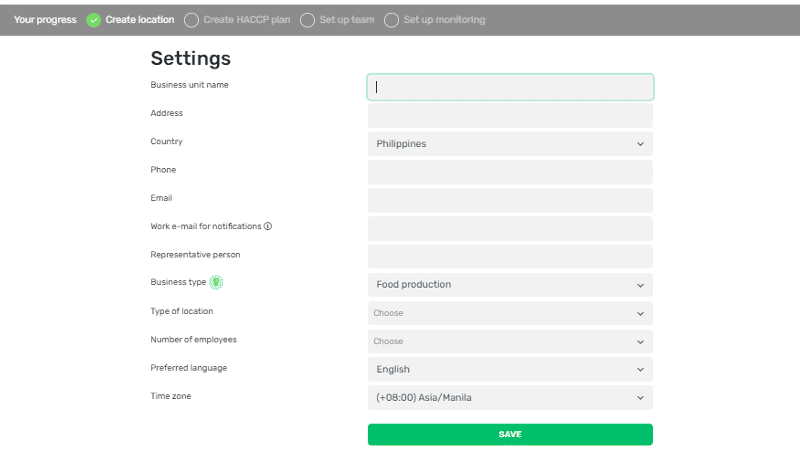Focus the Business unit name field
The image size is (800, 472).
[510, 87]
